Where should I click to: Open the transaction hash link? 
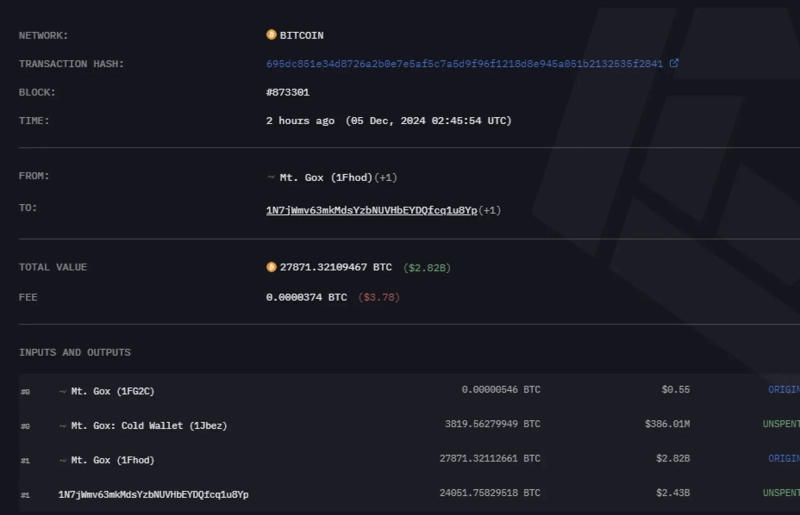464,64
